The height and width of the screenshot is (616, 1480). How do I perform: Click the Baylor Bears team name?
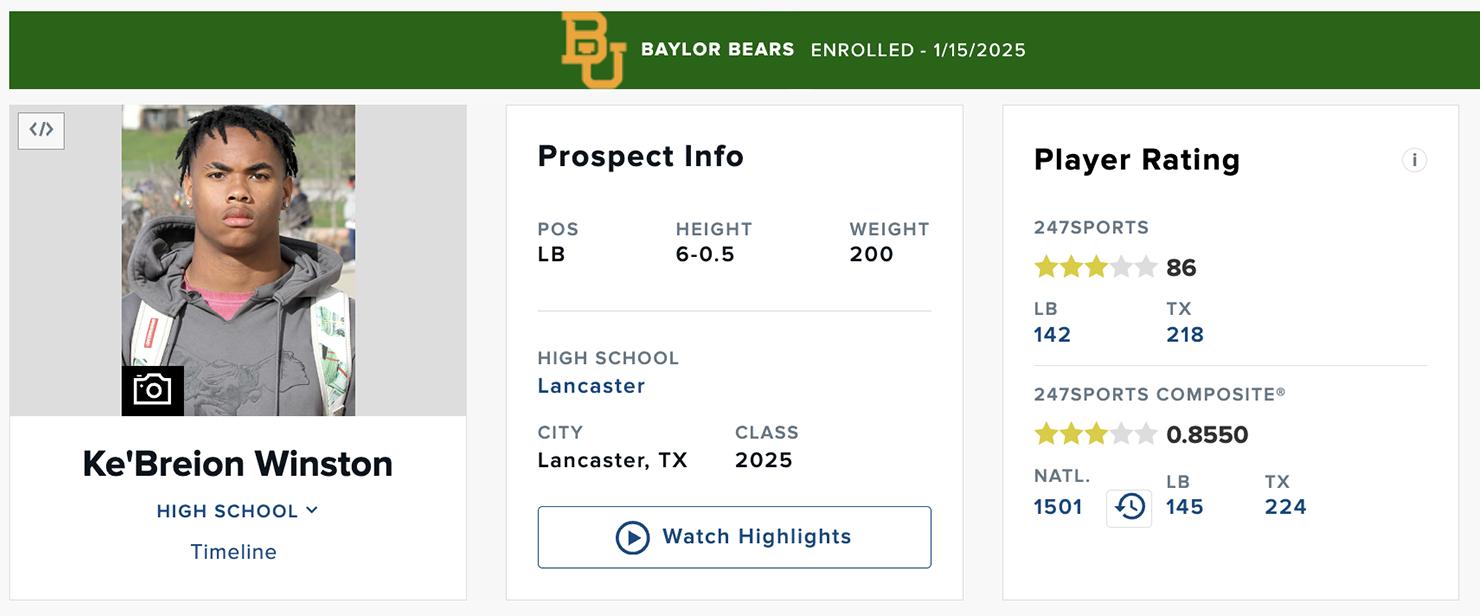click(717, 50)
